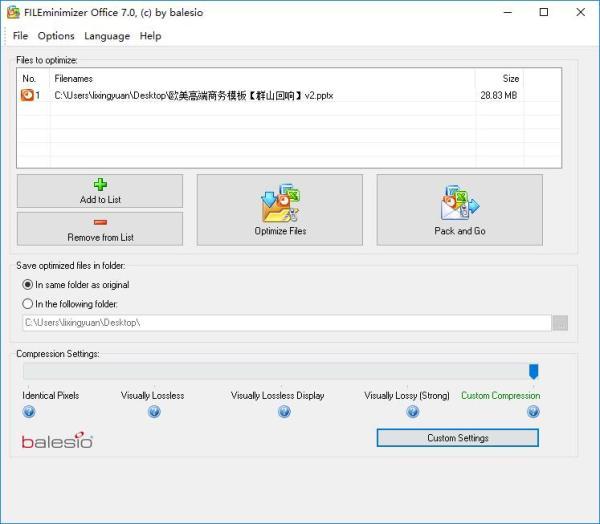Screen dimensions: 600x524
Task: Click the compression slider handle
Action: click(x=533, y=371)
